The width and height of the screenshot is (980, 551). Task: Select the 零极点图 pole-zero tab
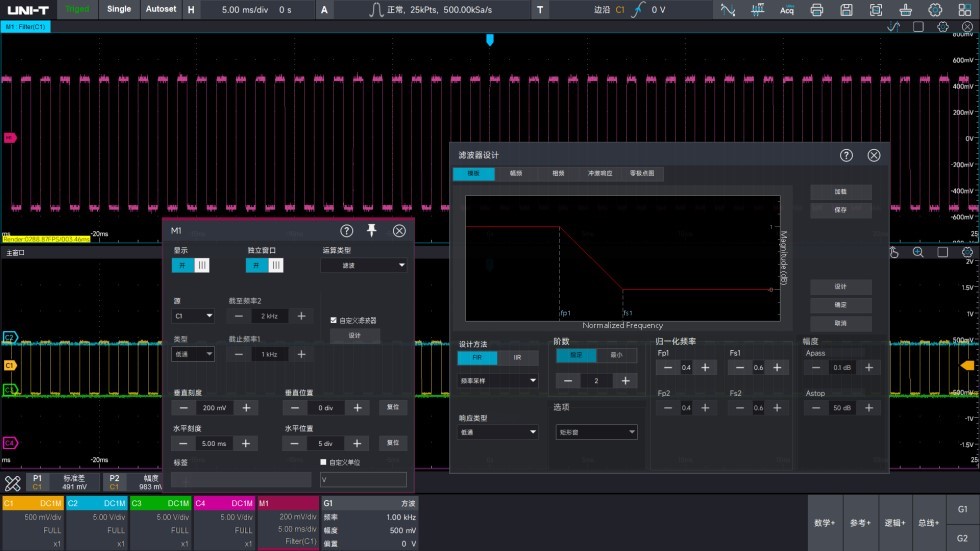coord(642,174)
